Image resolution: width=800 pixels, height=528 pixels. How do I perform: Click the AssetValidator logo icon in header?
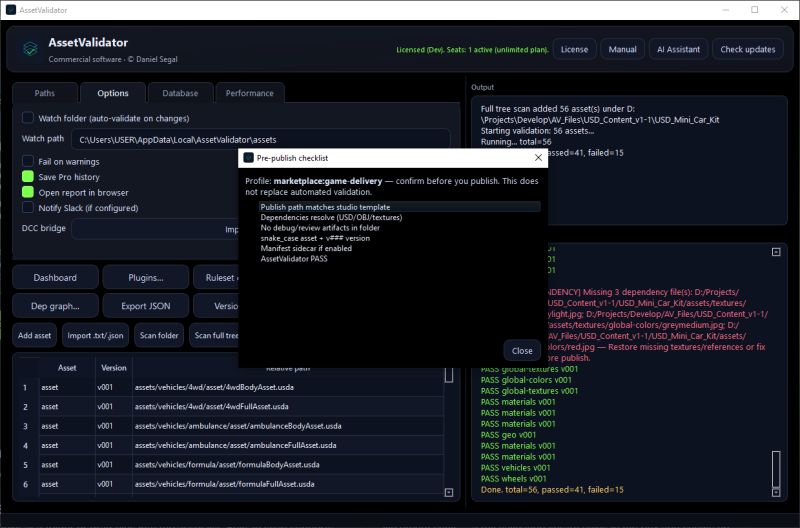[x=30, y=49]
